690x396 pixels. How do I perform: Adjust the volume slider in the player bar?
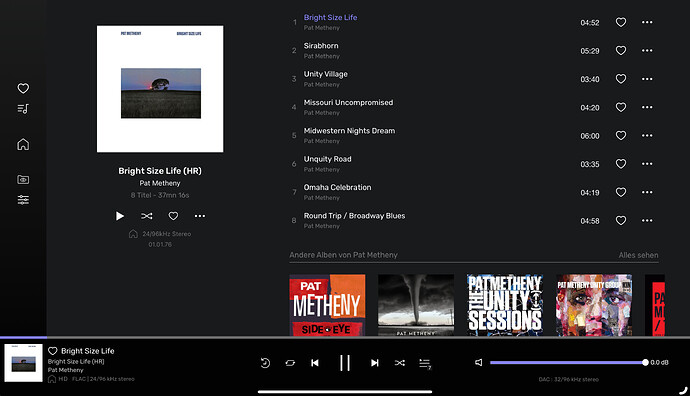point(568,363)
